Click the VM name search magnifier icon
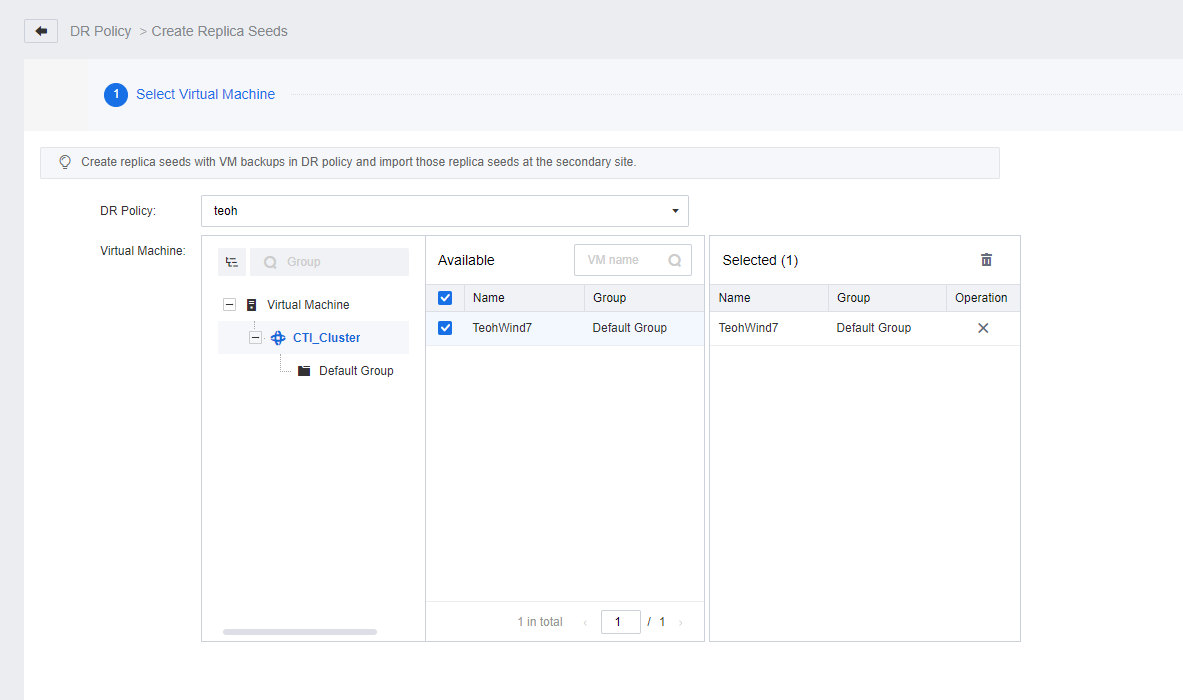This screenshot has width=1183, height=700. (x=675, y=260)
